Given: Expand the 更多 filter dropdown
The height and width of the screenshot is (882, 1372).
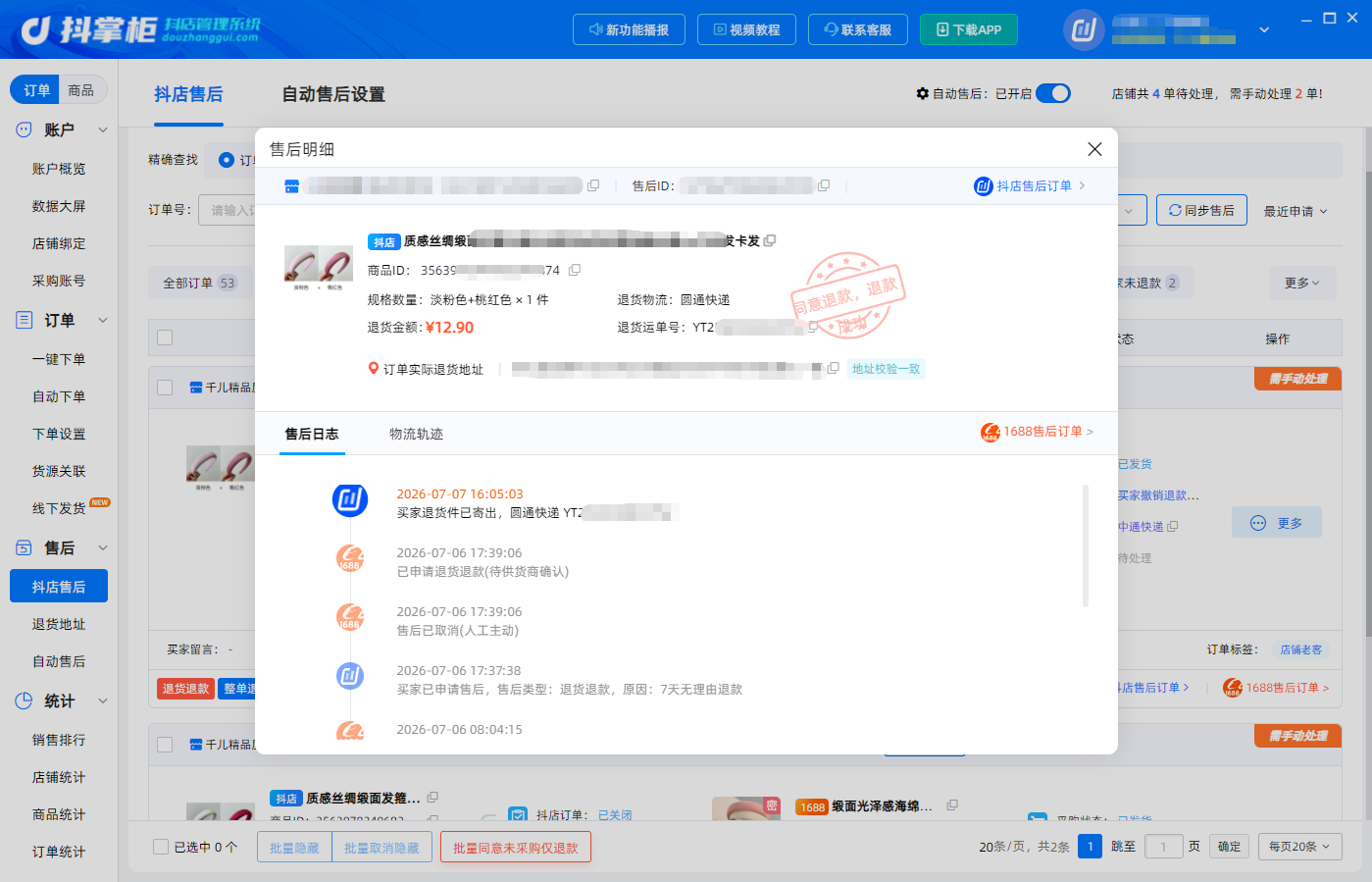Looking at the screenshot, I should pyautogui.click(x=1302, y=283).
